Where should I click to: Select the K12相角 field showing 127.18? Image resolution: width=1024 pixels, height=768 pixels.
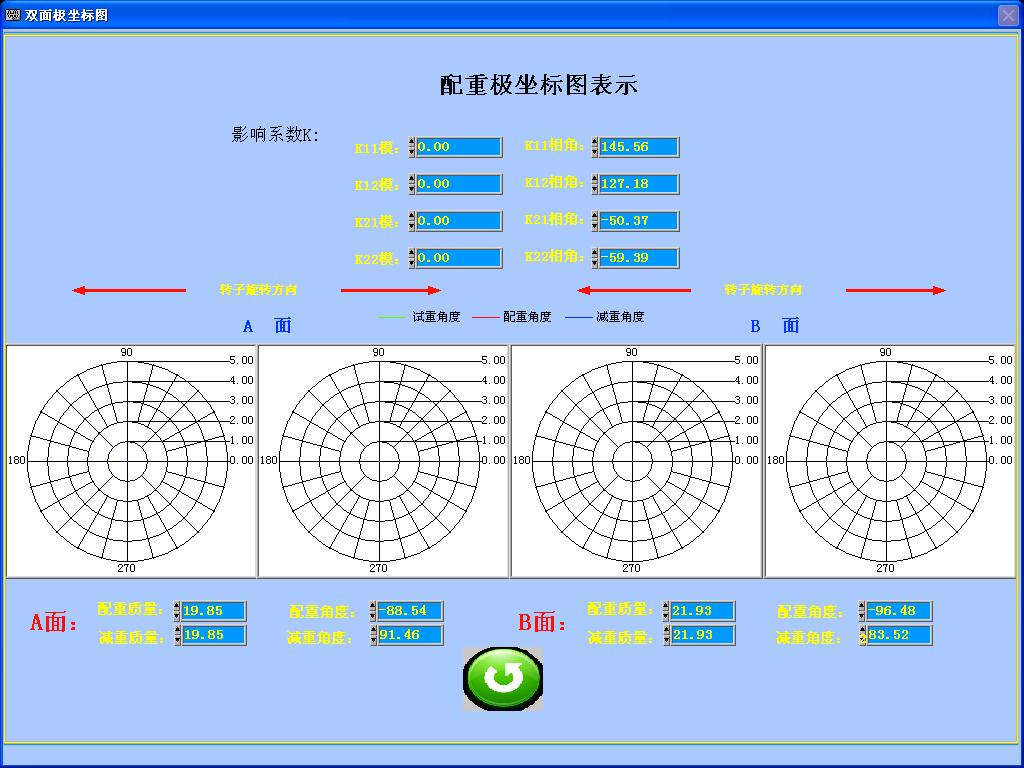pos(636,184)
